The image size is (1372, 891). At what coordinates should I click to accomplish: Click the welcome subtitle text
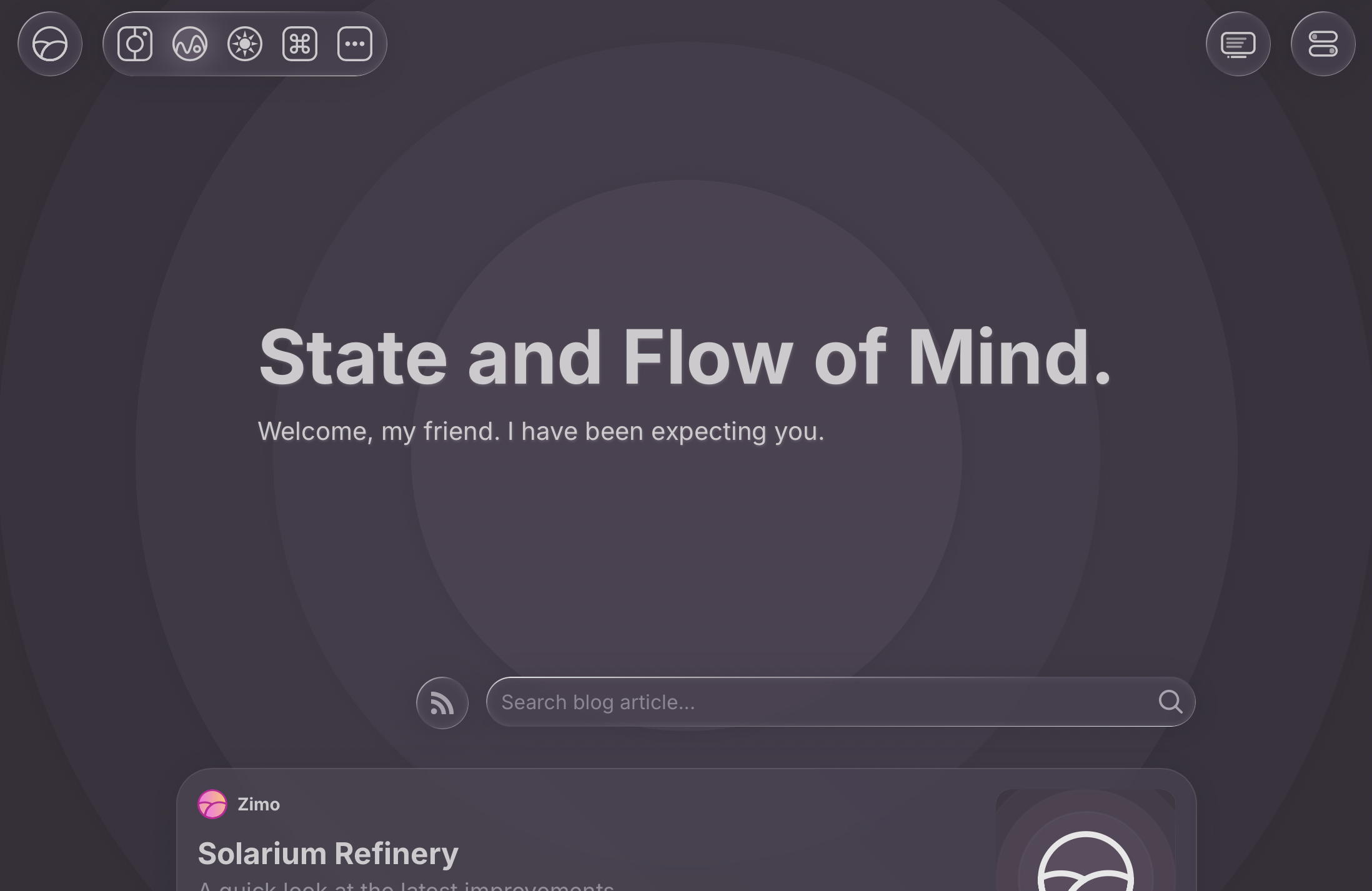click(541, 432)
